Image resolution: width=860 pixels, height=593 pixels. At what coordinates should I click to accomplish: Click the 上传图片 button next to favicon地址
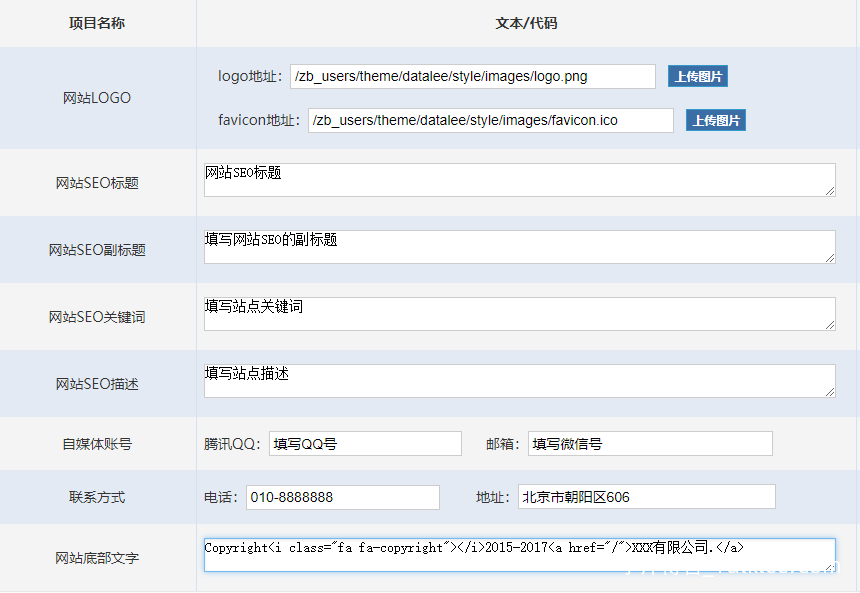click(715, 120)
